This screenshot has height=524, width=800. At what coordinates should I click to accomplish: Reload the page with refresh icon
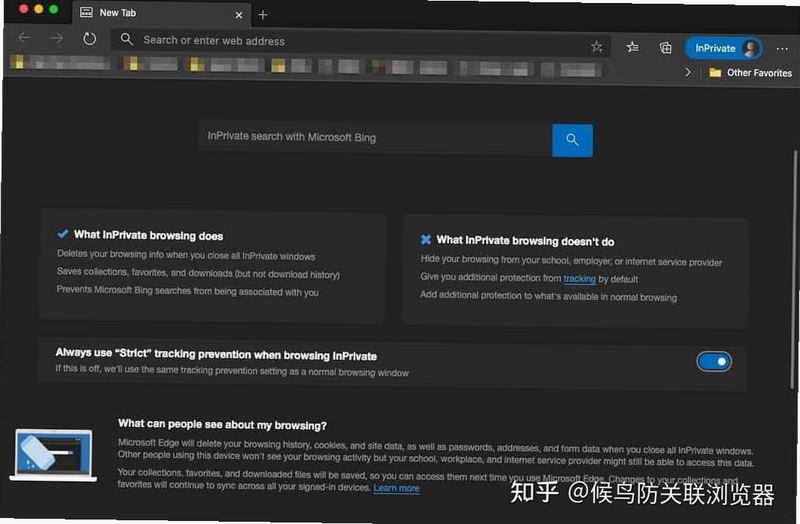point(89,39)
